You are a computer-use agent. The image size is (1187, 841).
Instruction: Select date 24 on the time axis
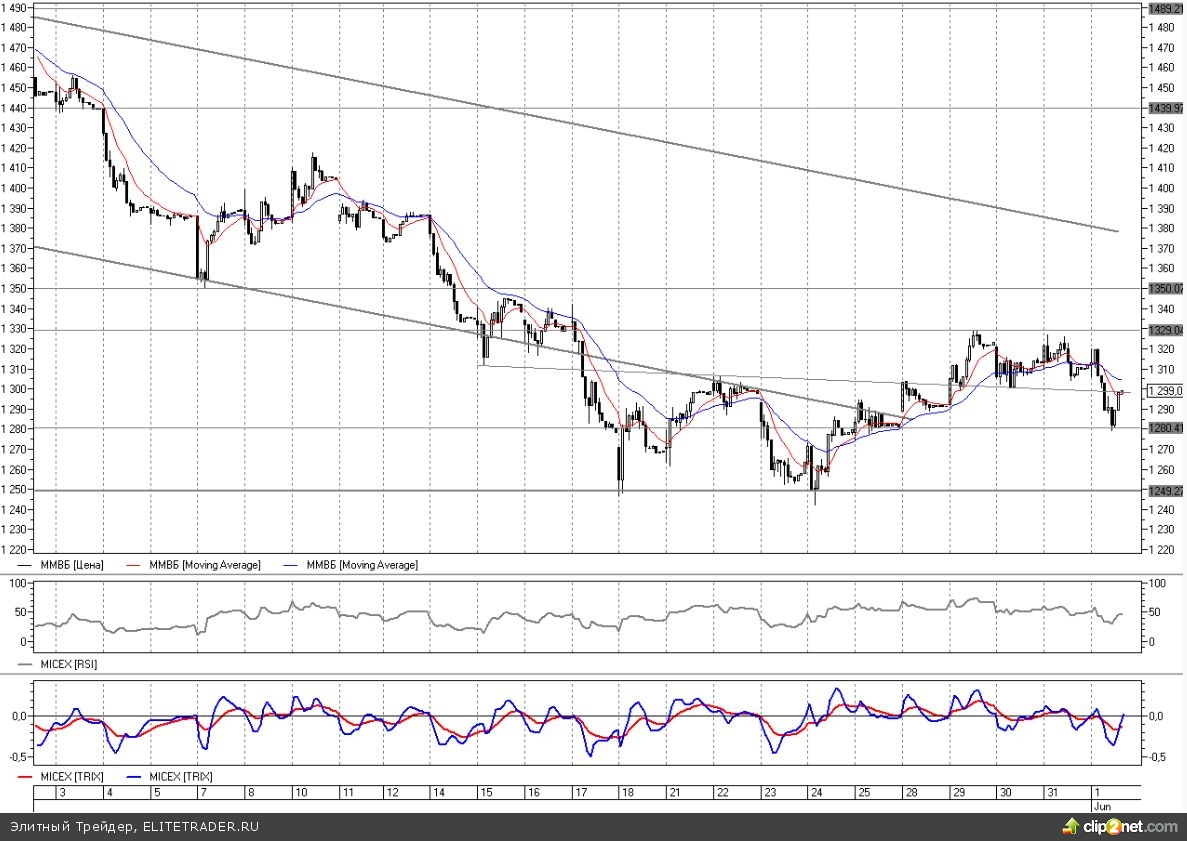pyautogui.click(x=815, y=792)
